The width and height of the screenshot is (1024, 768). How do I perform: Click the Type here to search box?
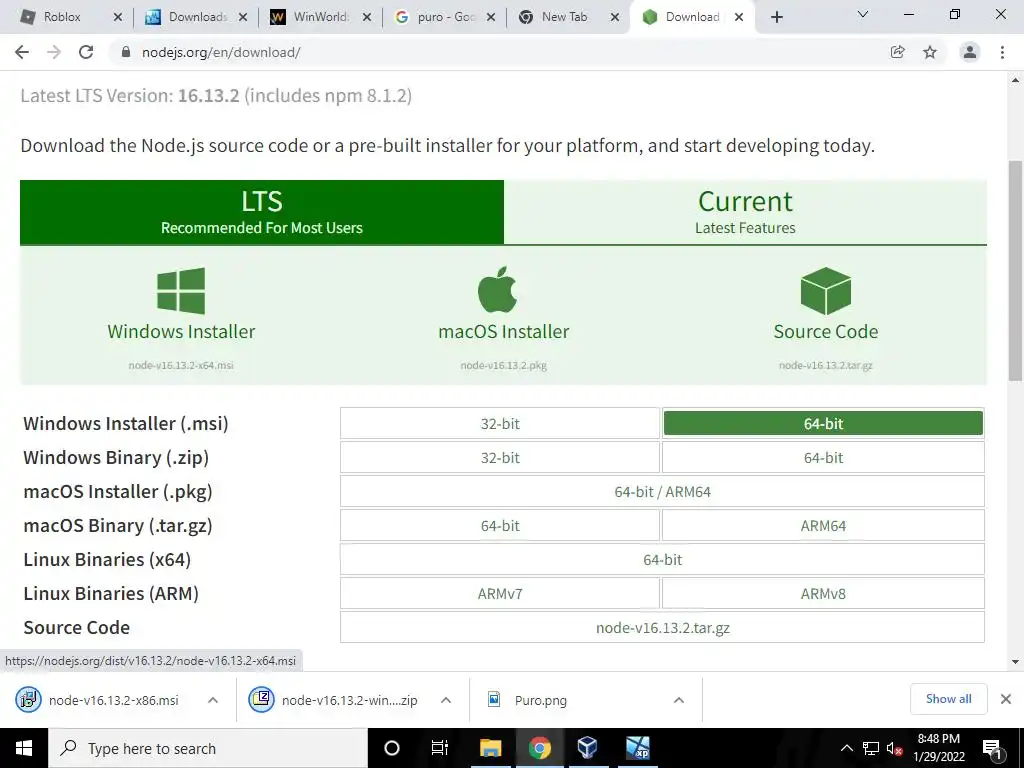coord(208,748)
